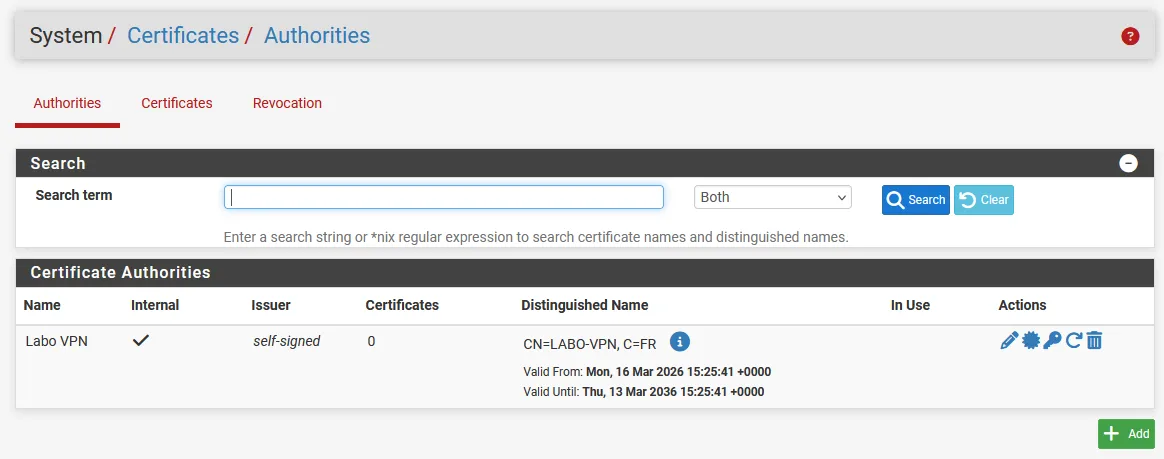Click the green Add button
The height and width of the screenshot is (459, 1164).
(1126, 434)
